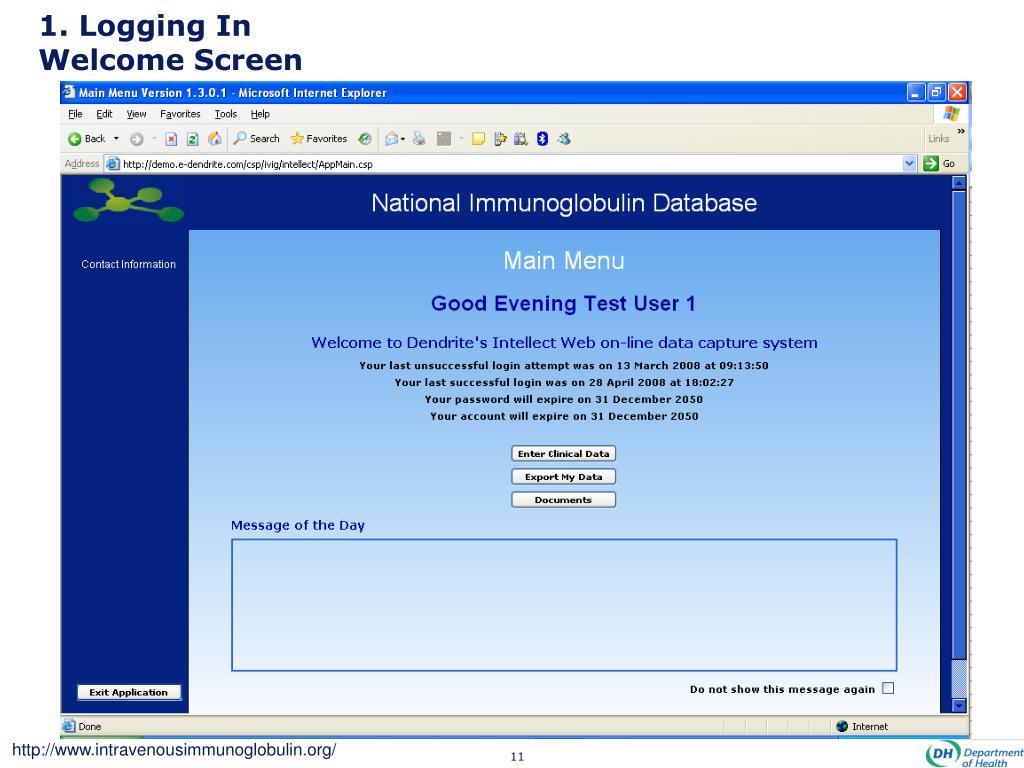The image size is (1024, 768).
Task: Click the Enter Clinical Data button
Action: coord(563,454)
